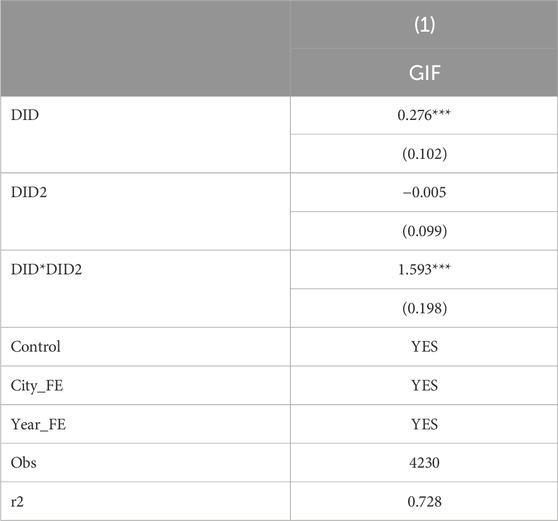This screenshot has width=558, height=521.
Task: Select the 0.276*** coefficient cell
Action: coord(424,115)
